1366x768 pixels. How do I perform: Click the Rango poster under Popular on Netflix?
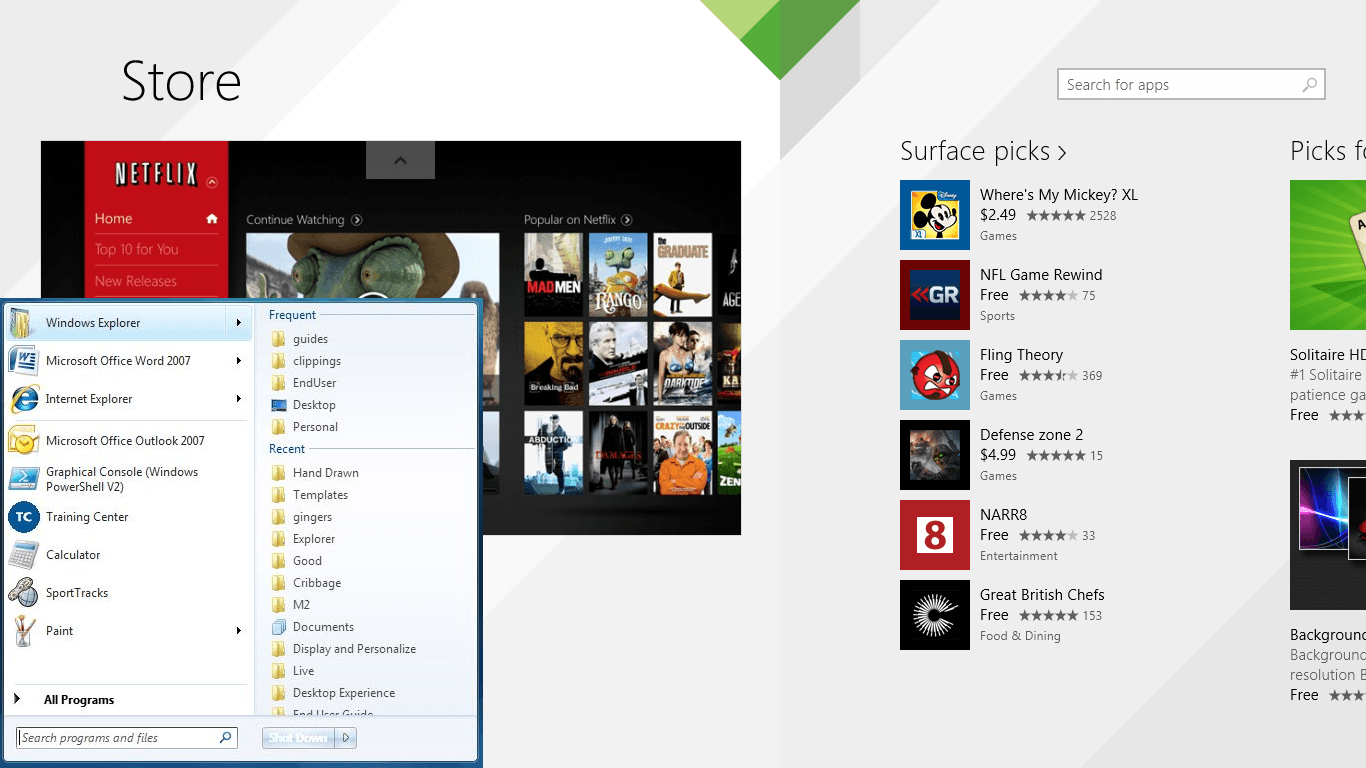coord(618,275)
